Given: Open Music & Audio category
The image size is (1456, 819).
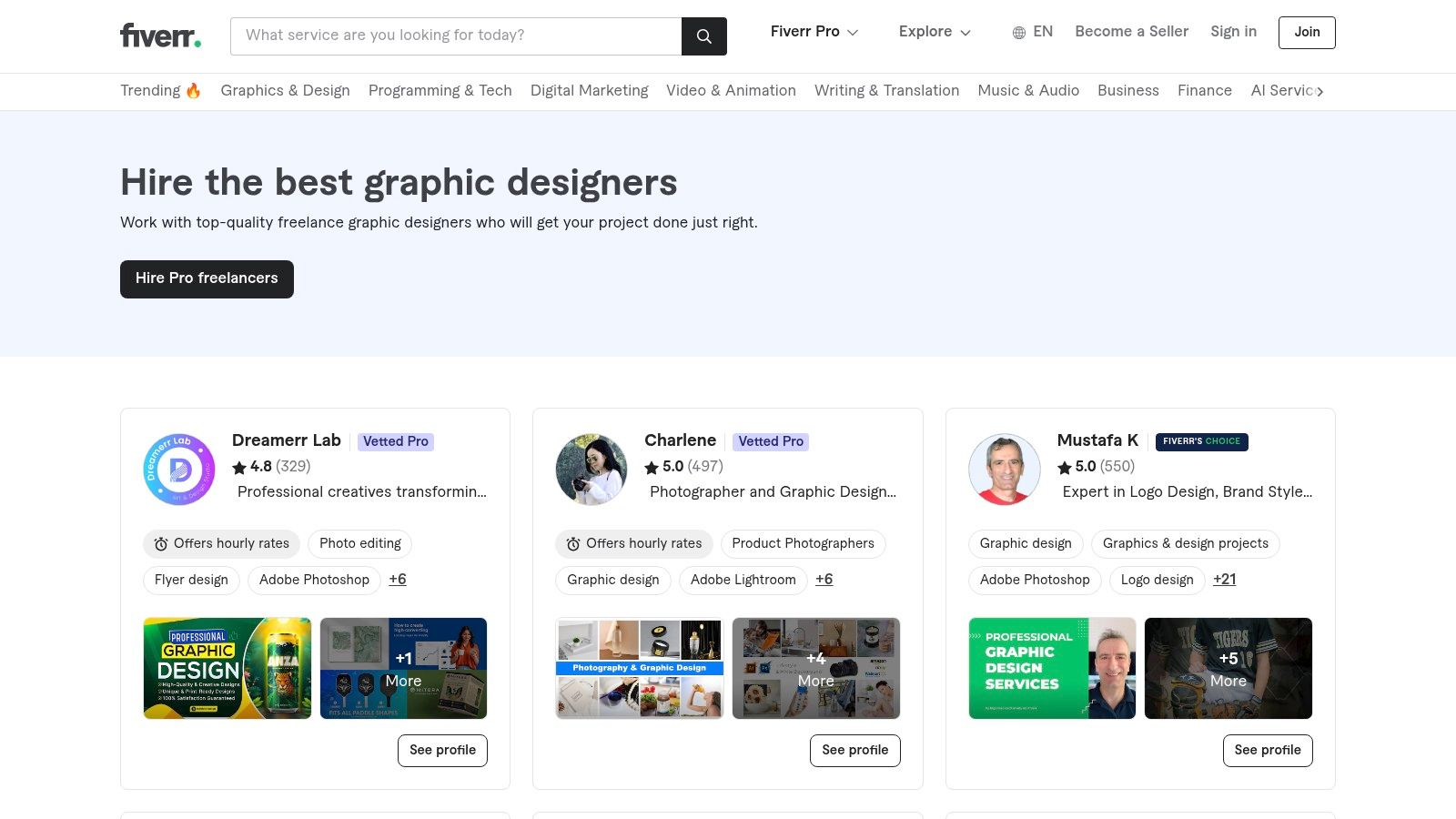Looking at the screenshot, I should tap(1028, 91).
